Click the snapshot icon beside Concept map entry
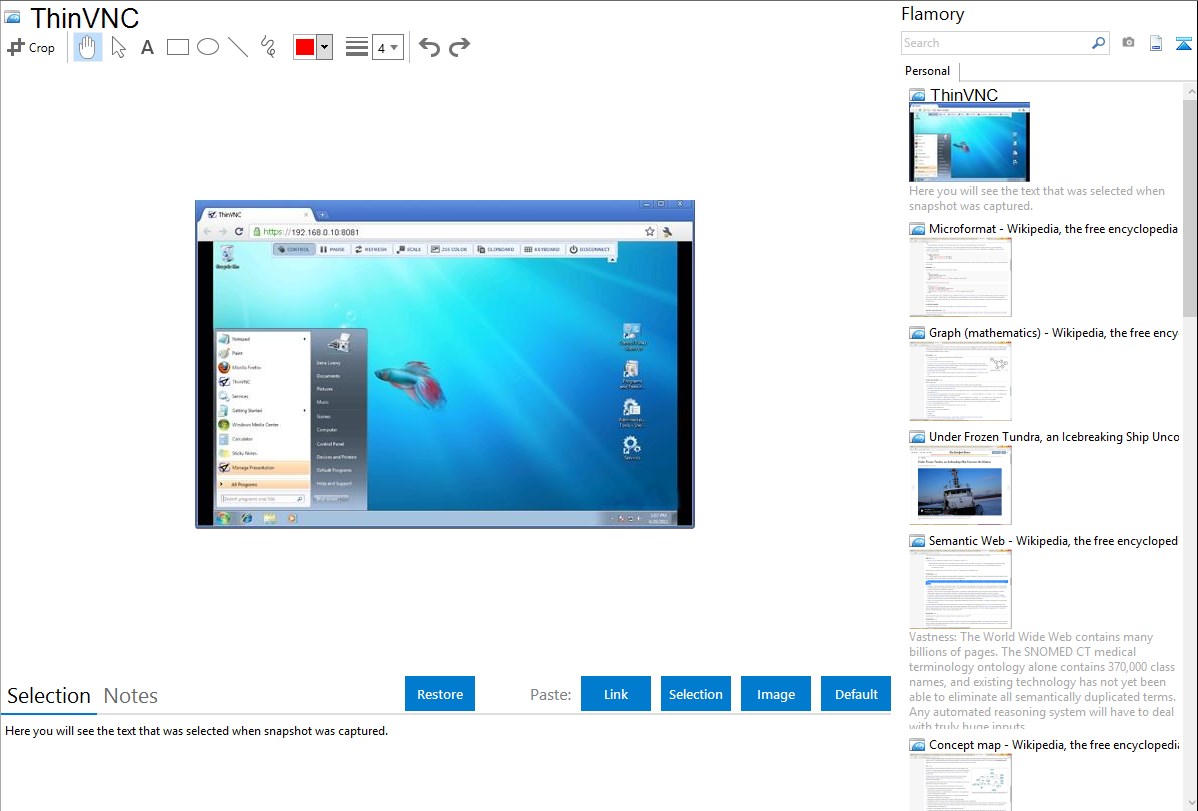Image resolution: width=1198 pixels, height=811 pixels. point(917,744)
